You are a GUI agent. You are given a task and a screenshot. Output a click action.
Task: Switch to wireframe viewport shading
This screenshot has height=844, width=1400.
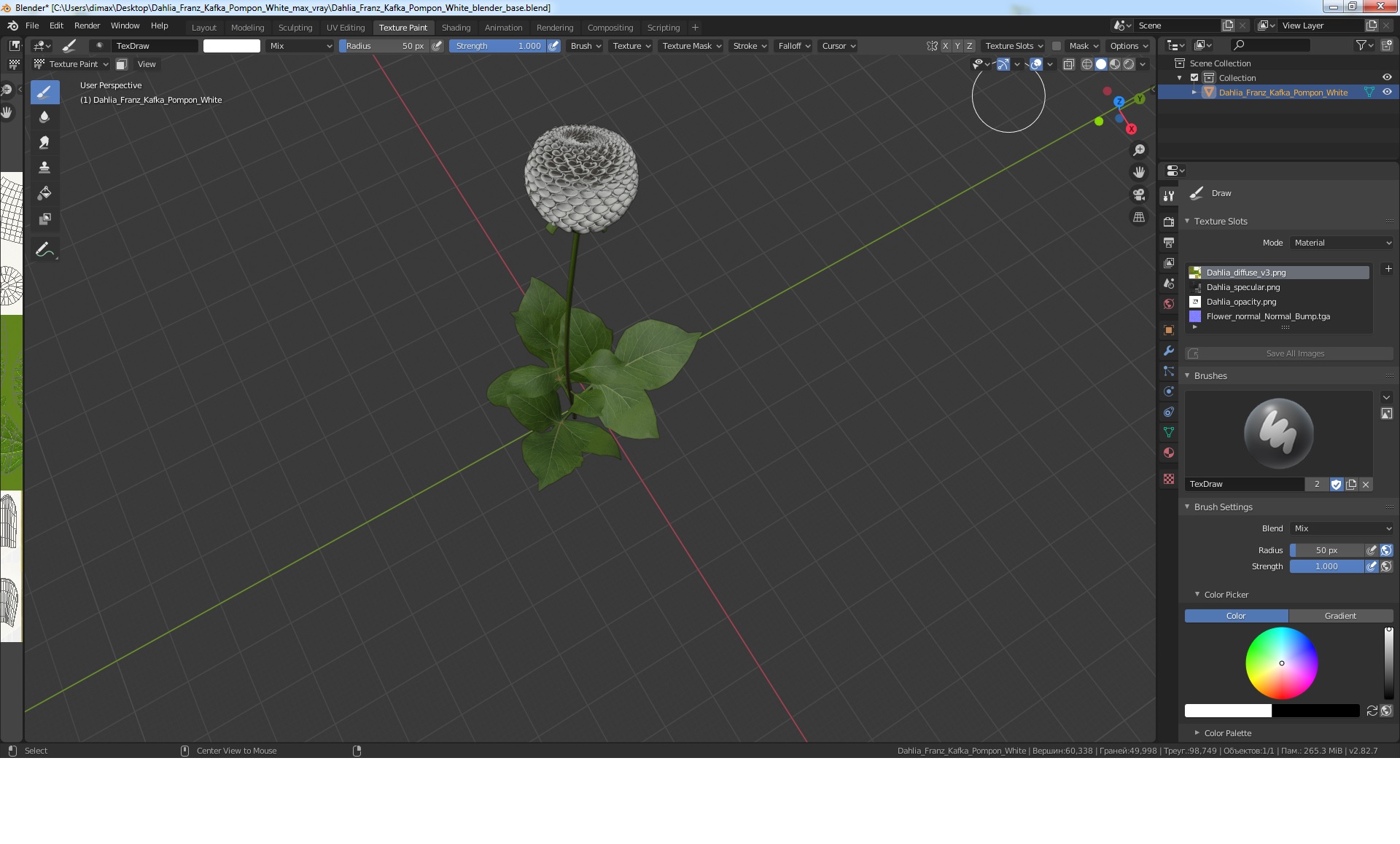[x=1087, y=64]
